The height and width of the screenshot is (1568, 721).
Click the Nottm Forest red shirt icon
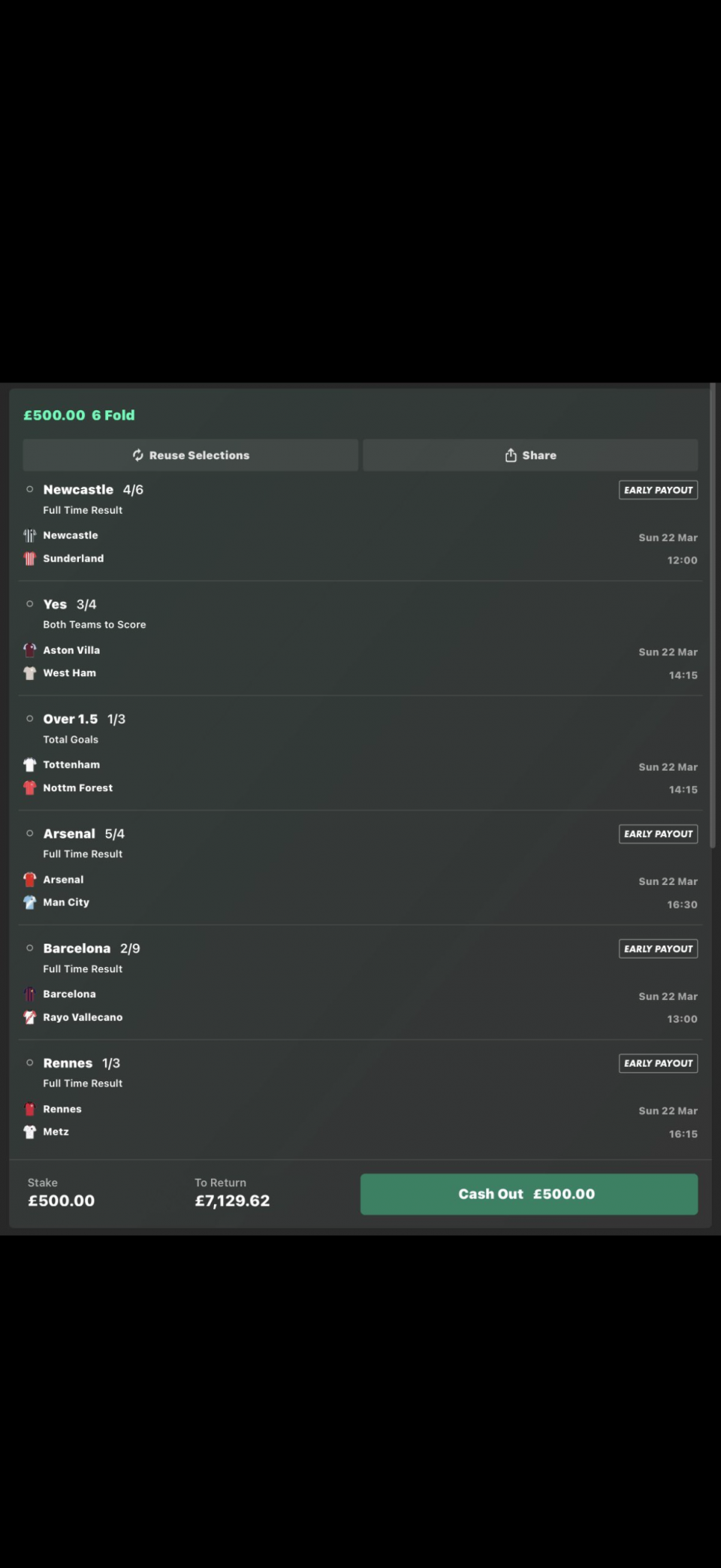[x=30, y=788]
